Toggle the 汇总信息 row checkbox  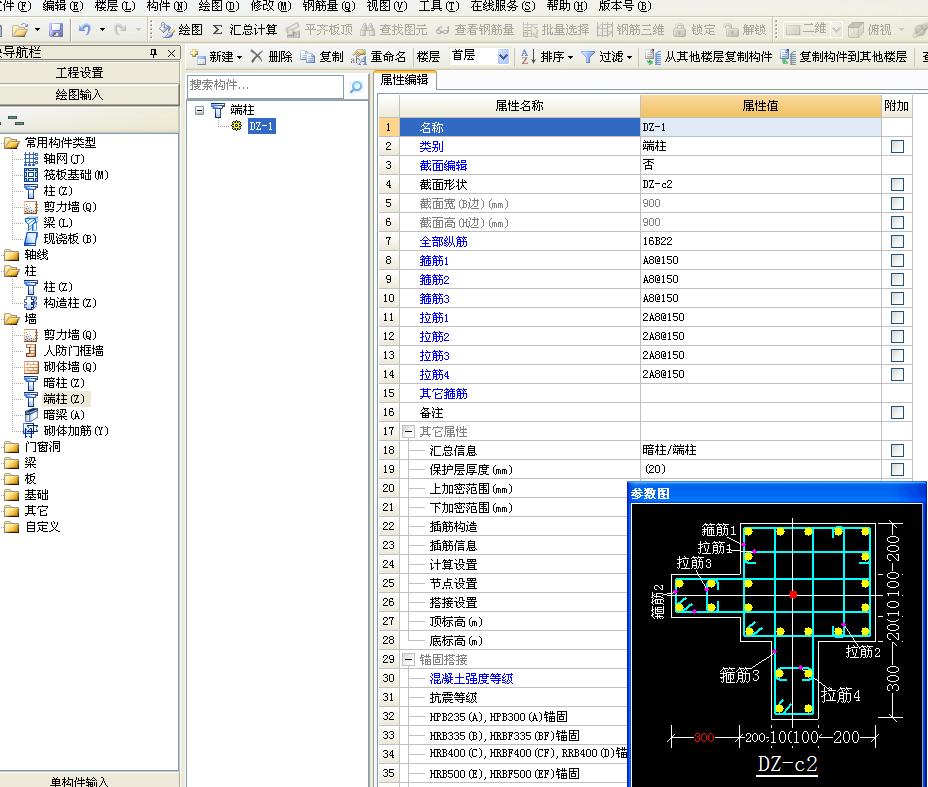pyautogui.click(x=897, y=450)
